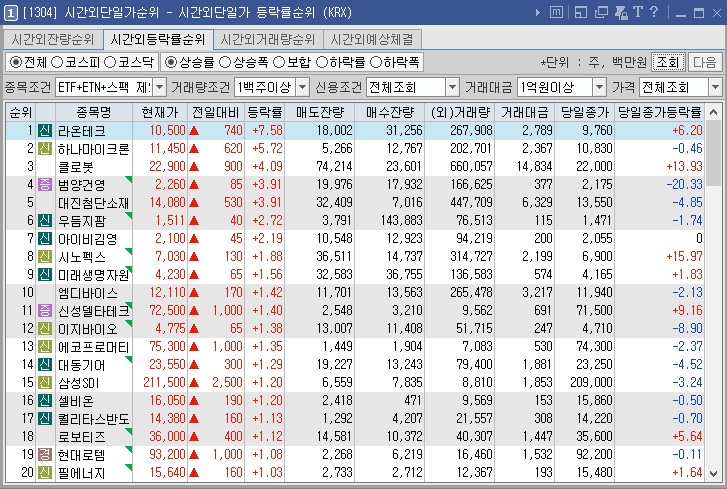727x489 pixels.
Task: Open the 가격 dropdown (전체조회)
Action: coord(715,87)
